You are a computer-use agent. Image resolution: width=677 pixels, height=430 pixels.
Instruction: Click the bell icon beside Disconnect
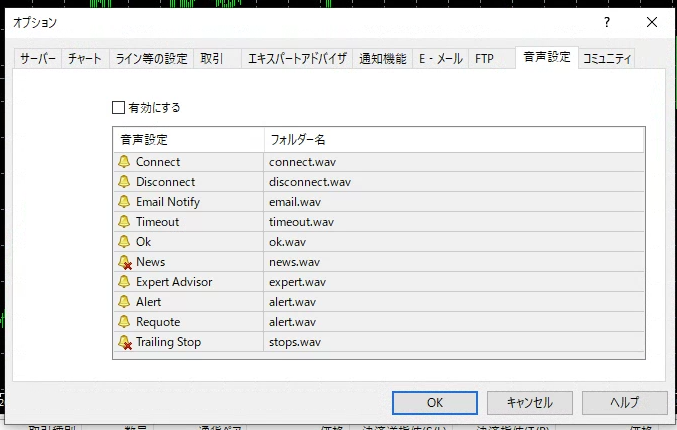click(x=124, y=182)
